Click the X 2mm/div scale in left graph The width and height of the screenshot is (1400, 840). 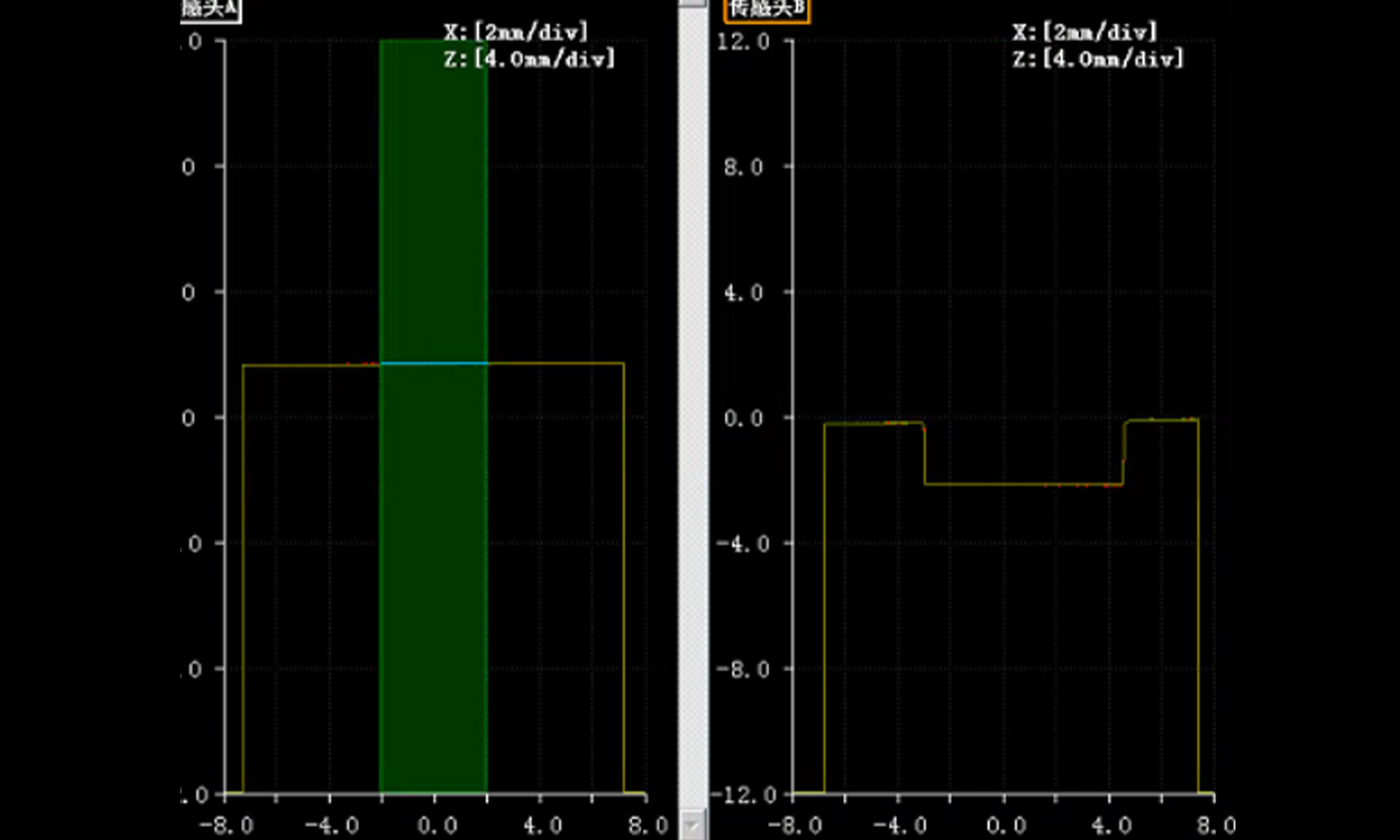(516, 32)
